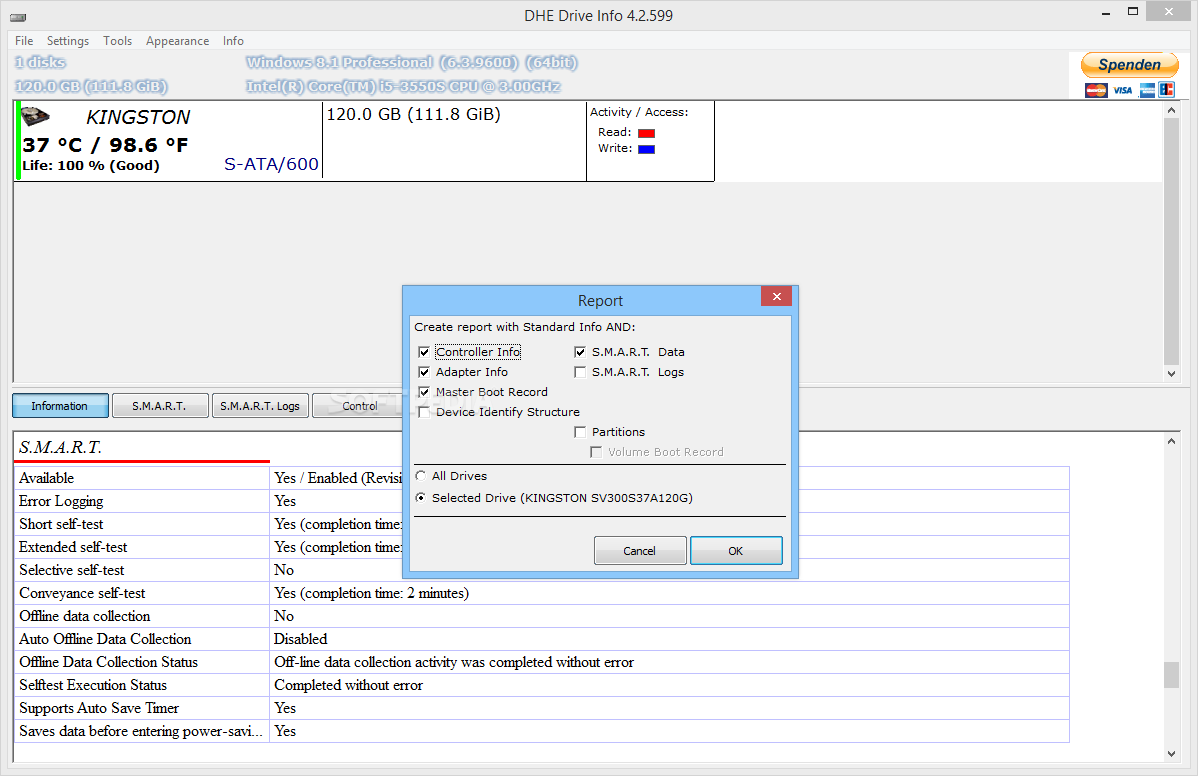Switch to the Information tab
This screenshot has width=1198, height=776.
pos(60,406)
